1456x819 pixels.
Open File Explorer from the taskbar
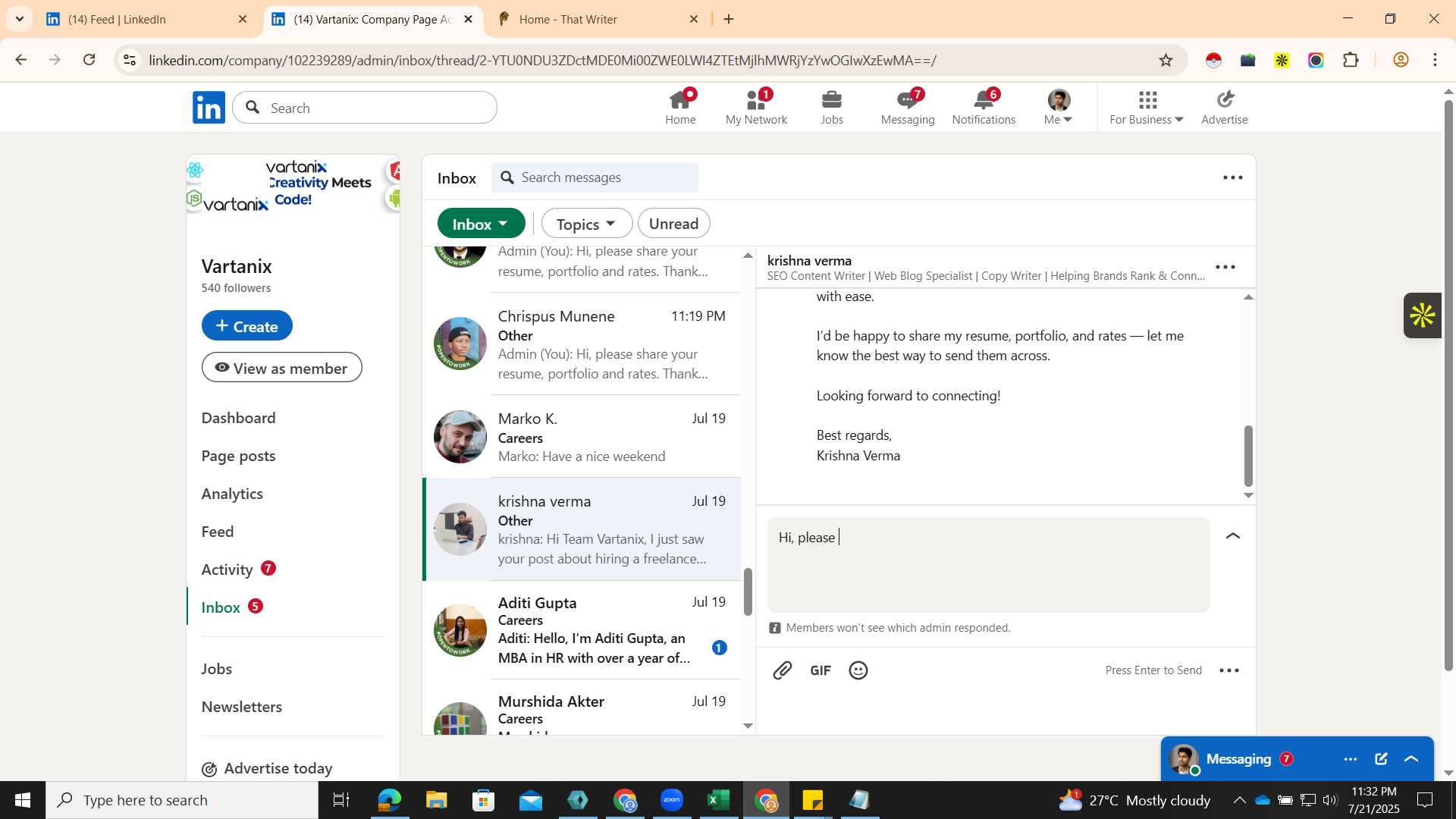[x=437, y=800]
